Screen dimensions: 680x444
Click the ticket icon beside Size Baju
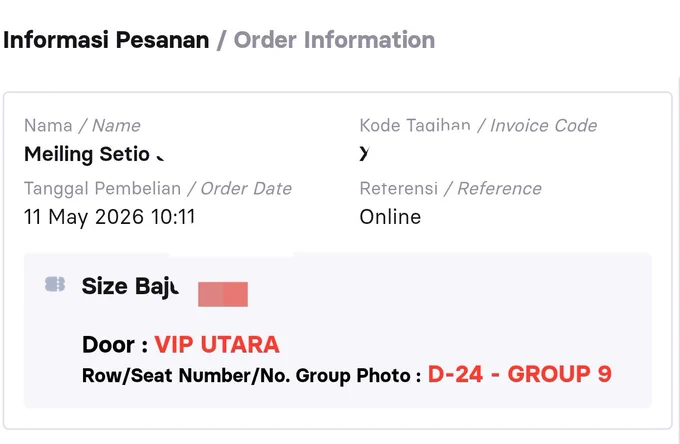pyautogui.click(x=55, y=284)
